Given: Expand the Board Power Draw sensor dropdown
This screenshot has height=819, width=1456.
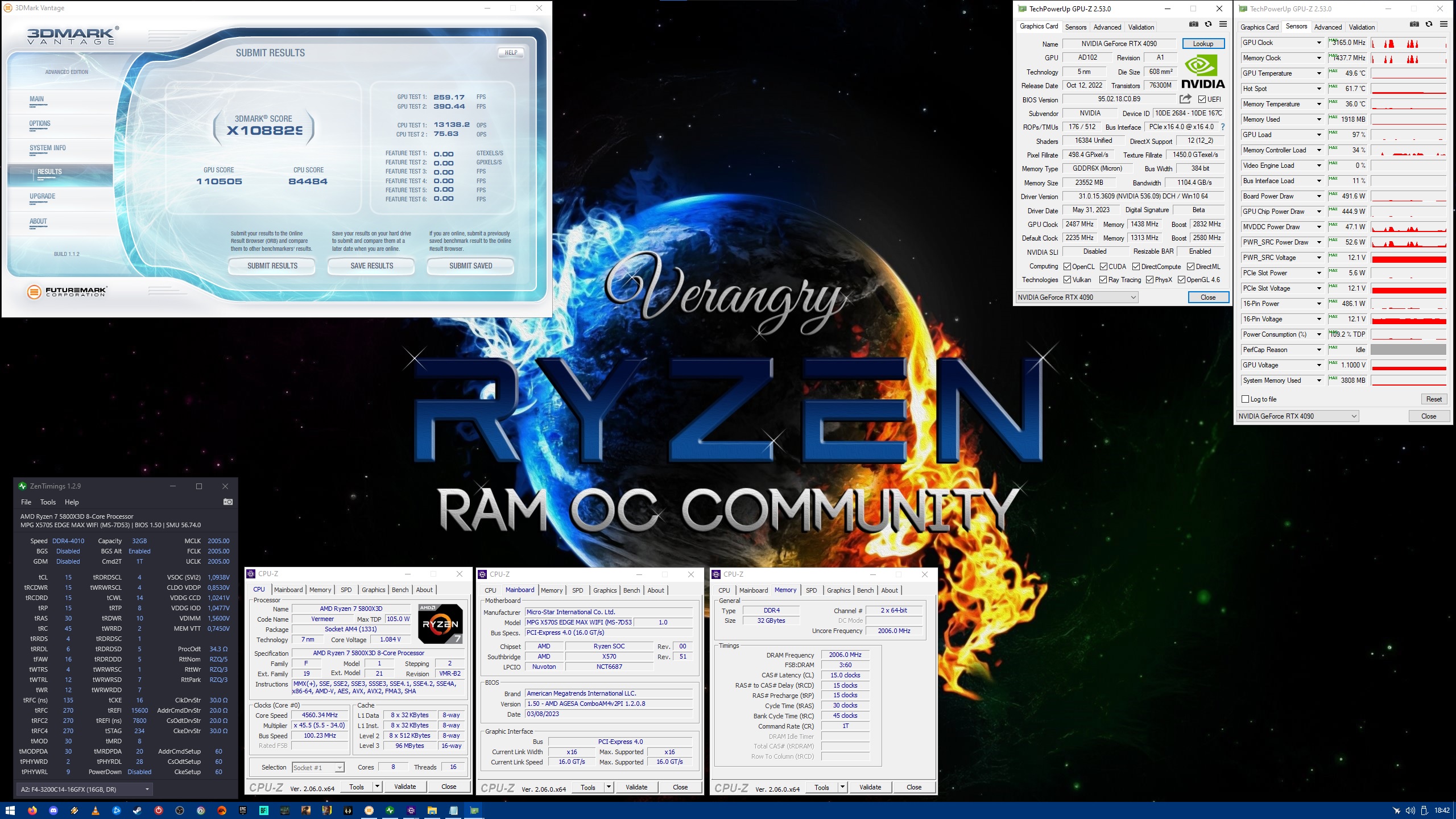Looking at the screenshot, I should [x=1319, y=196].
